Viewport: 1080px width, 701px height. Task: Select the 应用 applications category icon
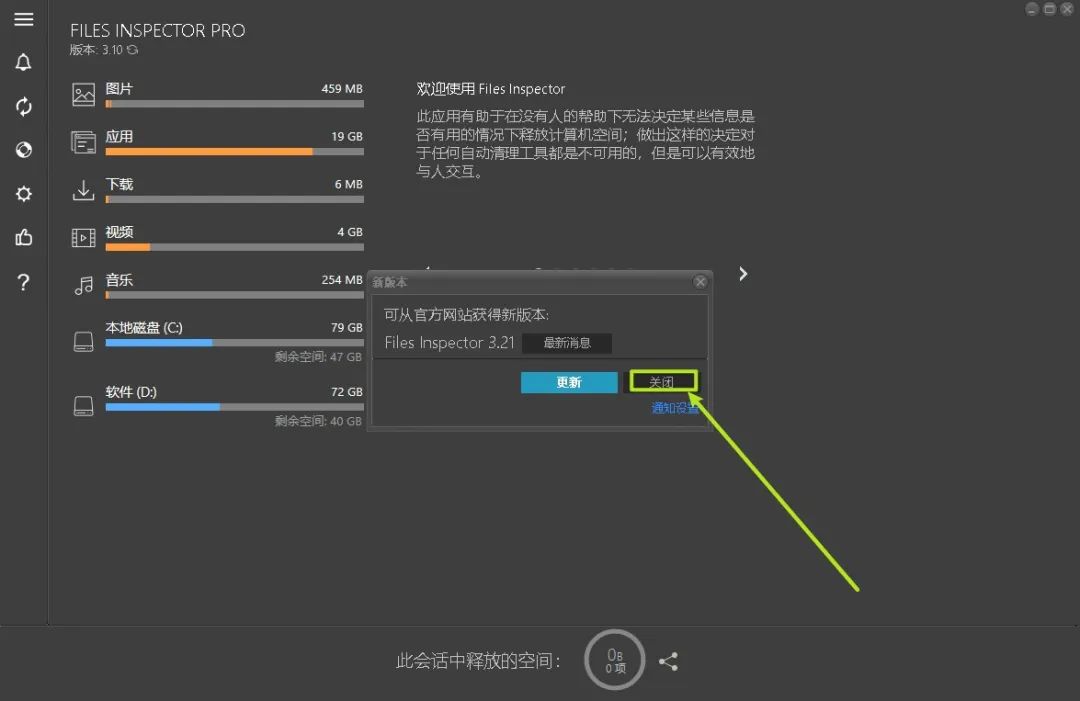click(x=84, y=141)
